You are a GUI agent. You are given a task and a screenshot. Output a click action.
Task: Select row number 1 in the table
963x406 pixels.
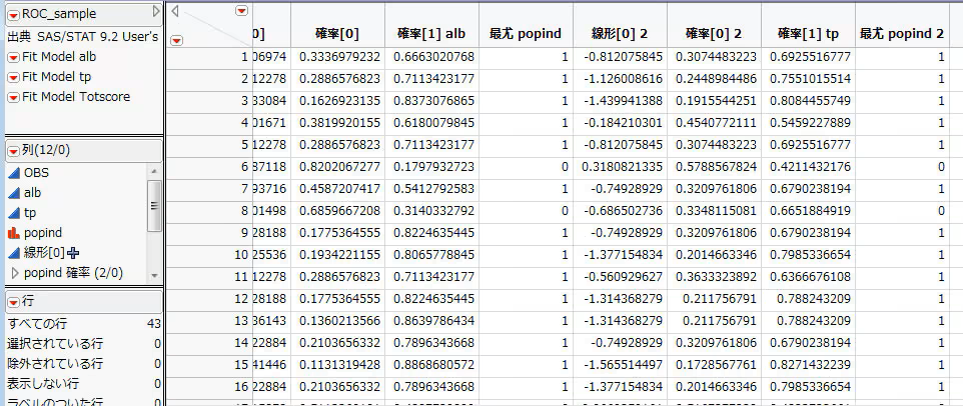coord(209,57)
